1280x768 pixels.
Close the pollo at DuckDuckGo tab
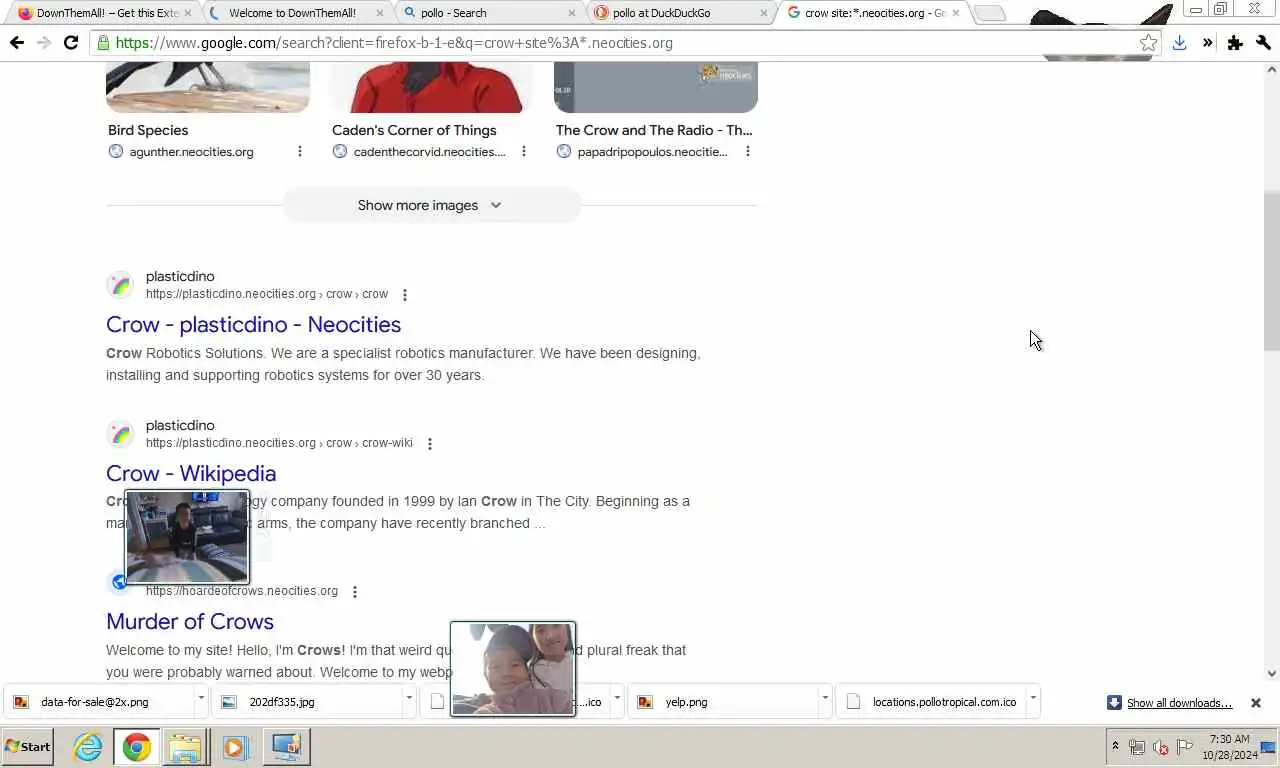pos(764,13)
